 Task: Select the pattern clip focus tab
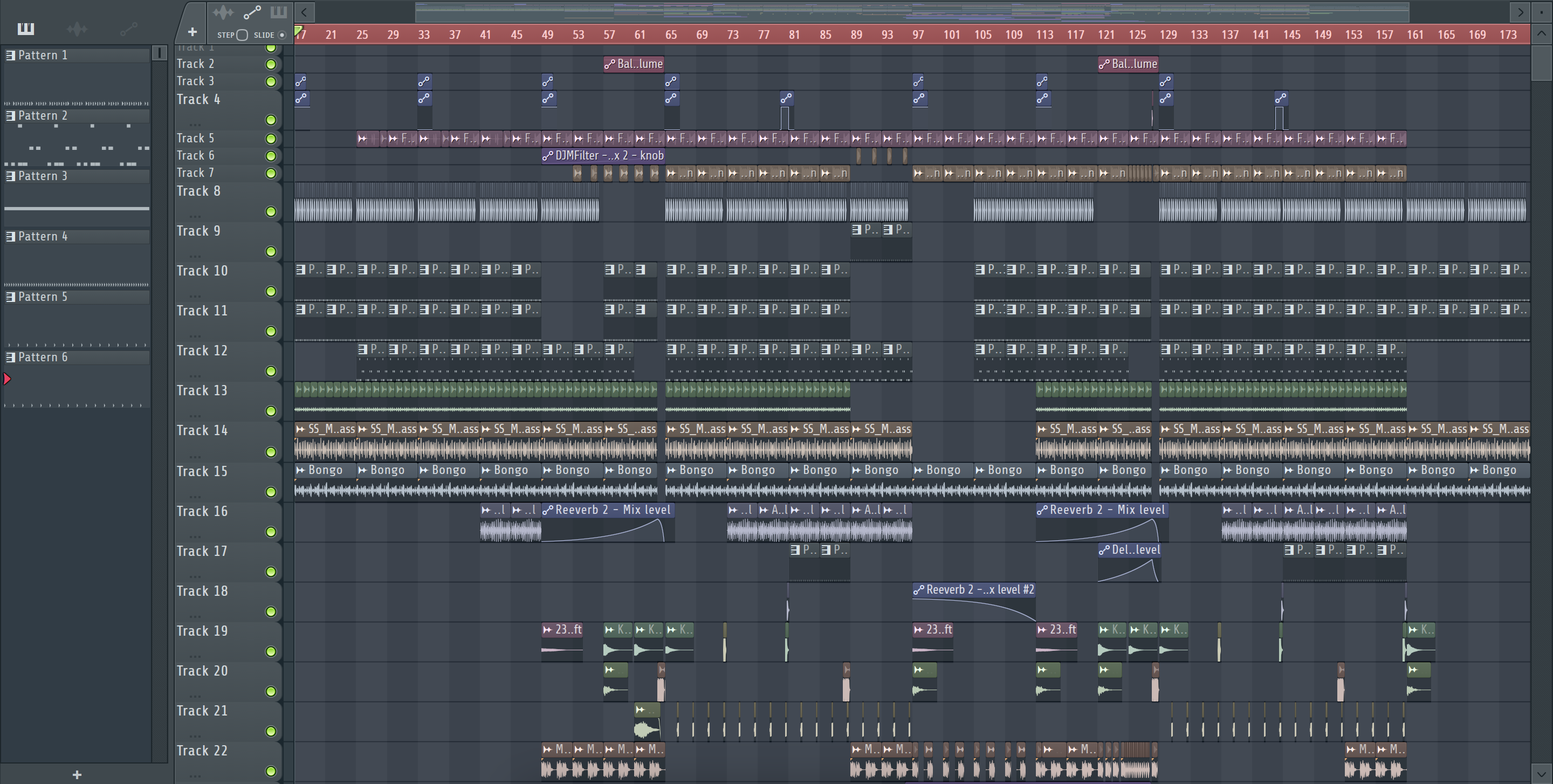(279, 12)
